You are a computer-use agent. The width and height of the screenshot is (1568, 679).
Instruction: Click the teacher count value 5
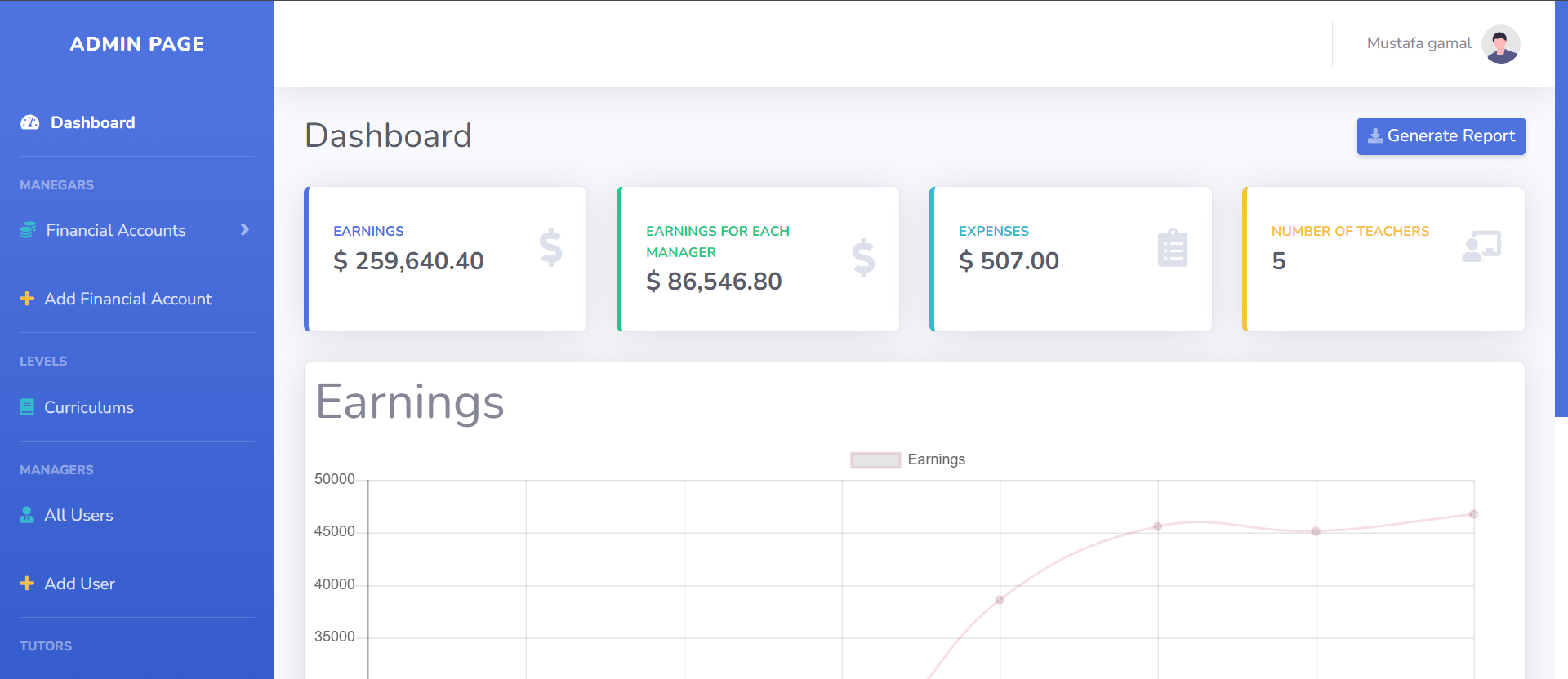coord(1279,261)
